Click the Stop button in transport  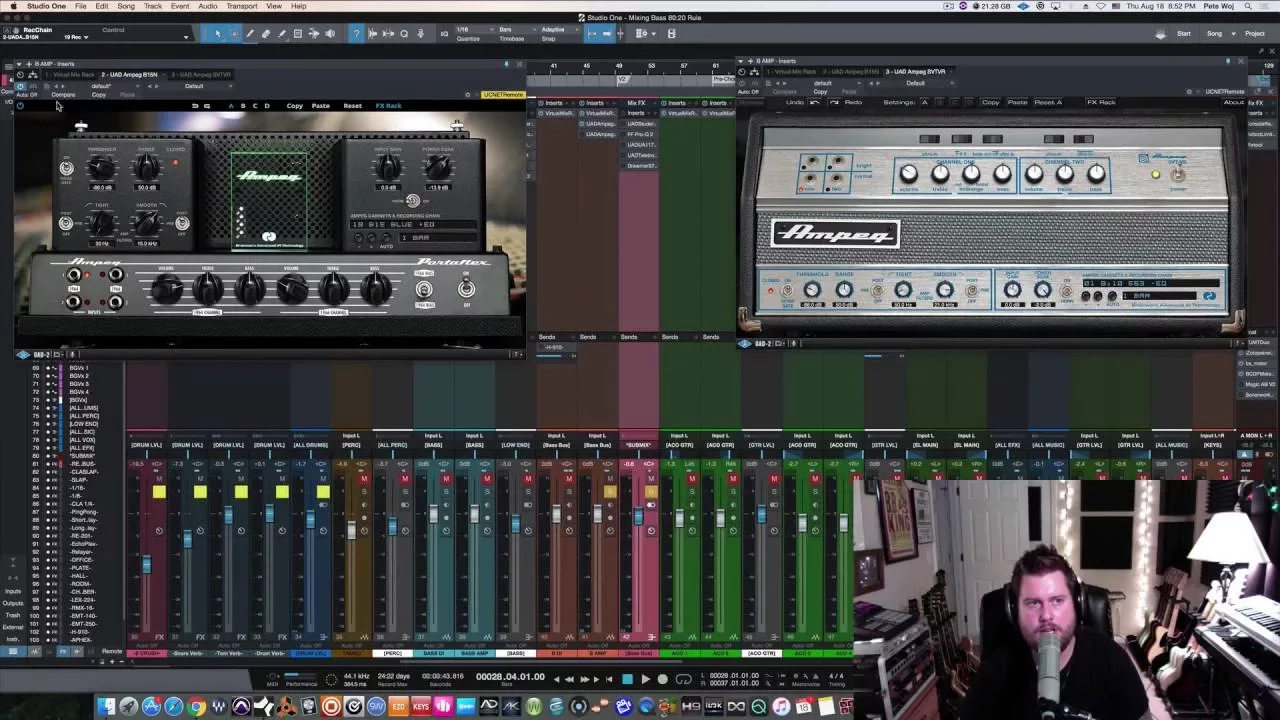click(628, 679)
